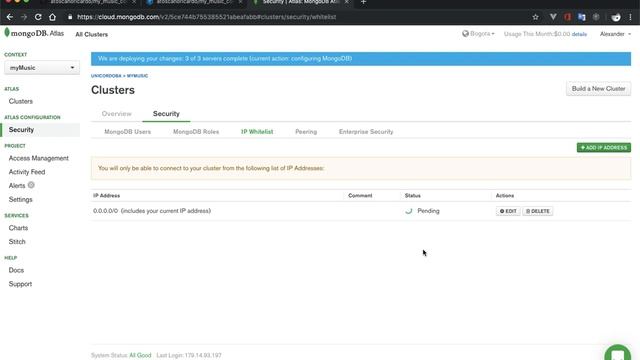Open Stitch service in sidebar
The height and width of the screenshot is (360, 640).
17,242
